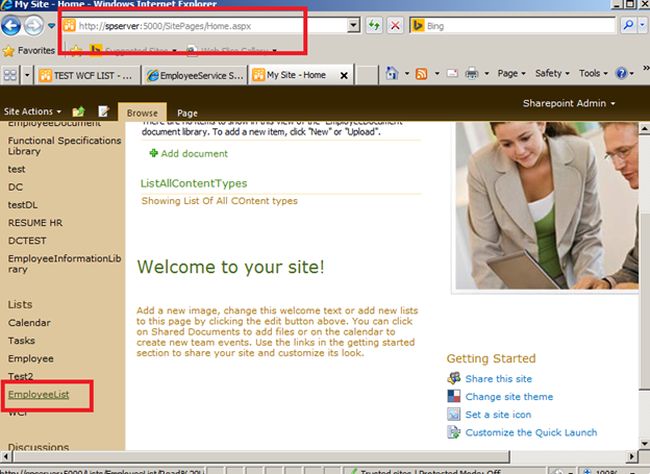Open the test library link

click(17, 169)
